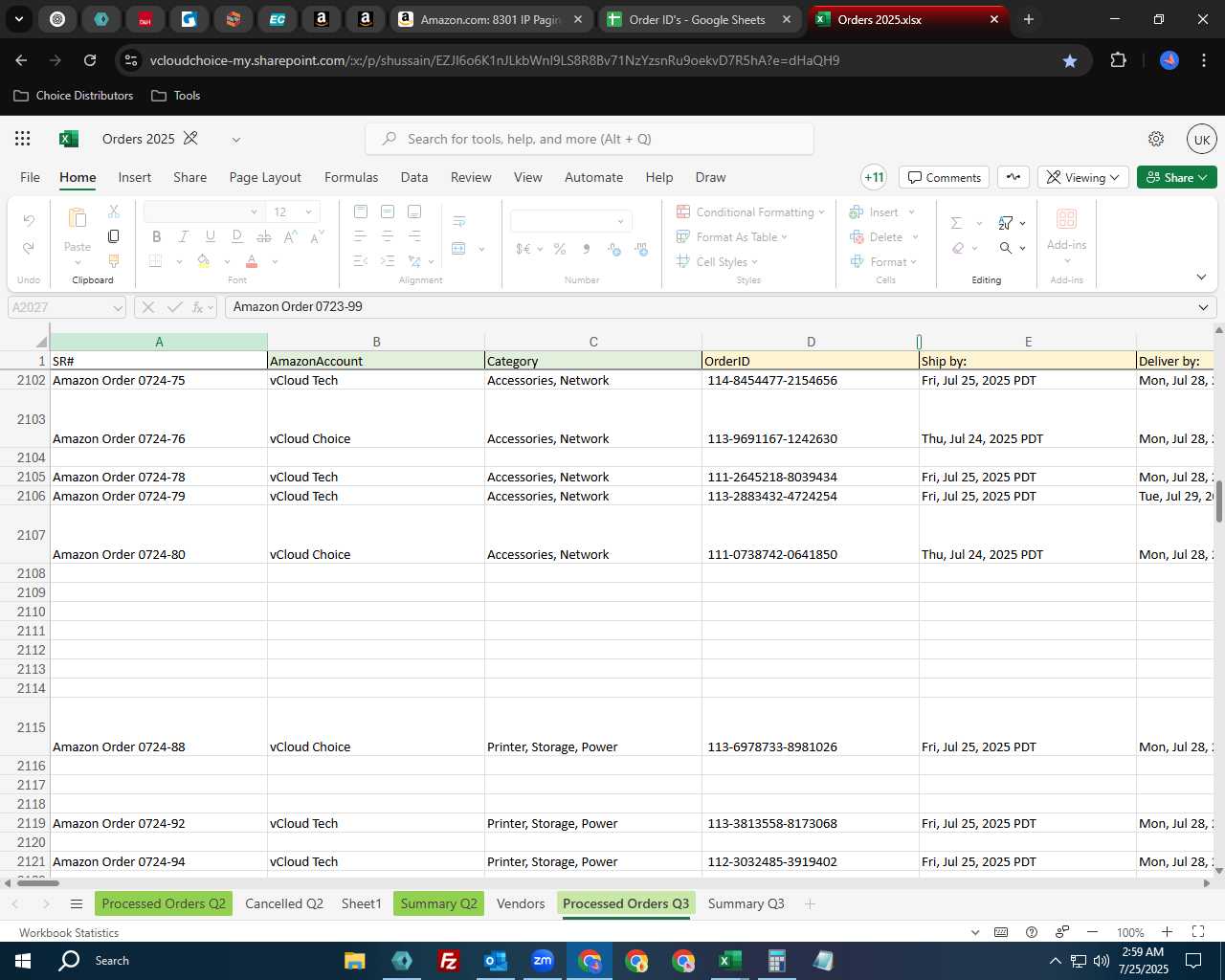1225x980 pixels.
Task: Open FileZilla from the Windows taskbar
Action: (448, 961)
